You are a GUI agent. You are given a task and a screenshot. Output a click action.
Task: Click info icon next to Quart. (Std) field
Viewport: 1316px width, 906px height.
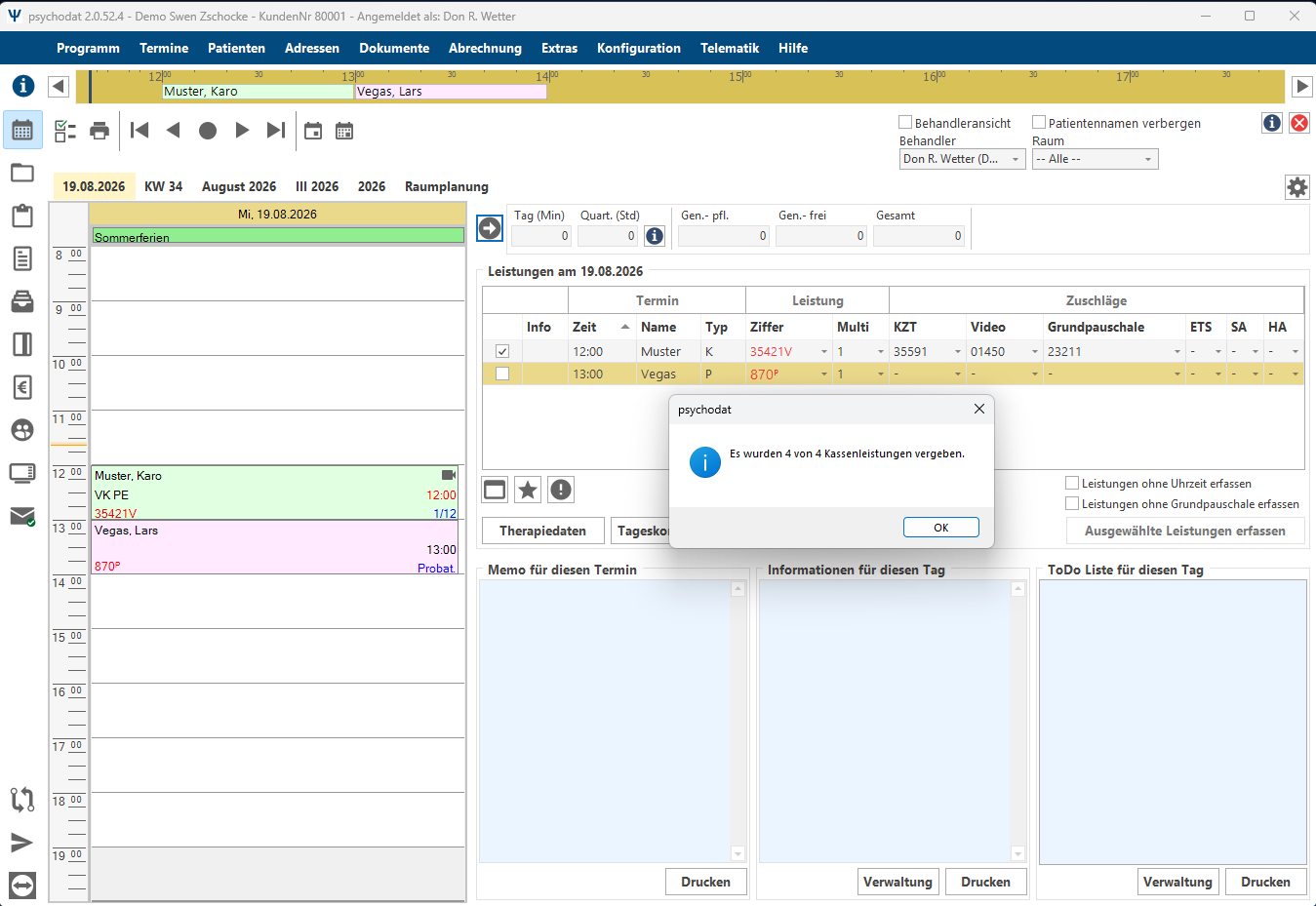point(655,236)
